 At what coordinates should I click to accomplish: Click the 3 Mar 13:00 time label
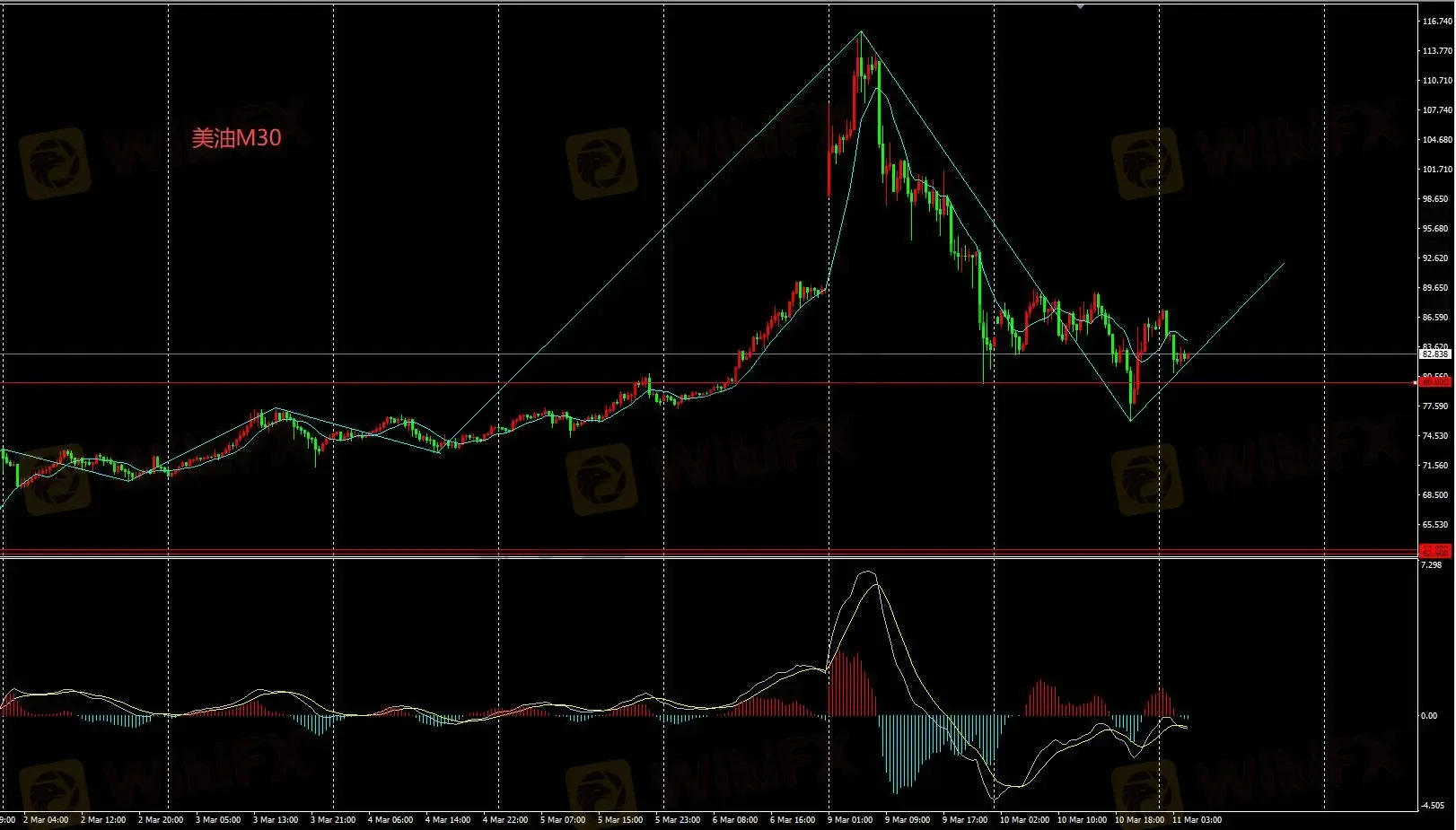pyautogui.click(x=276, y=820)
